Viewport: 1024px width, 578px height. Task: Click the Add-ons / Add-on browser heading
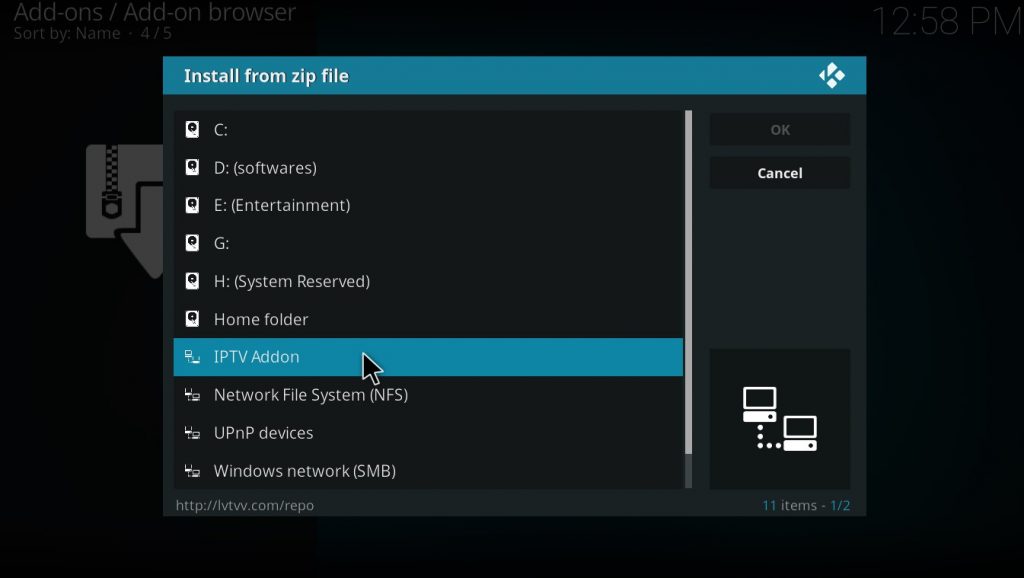[155, 12]
